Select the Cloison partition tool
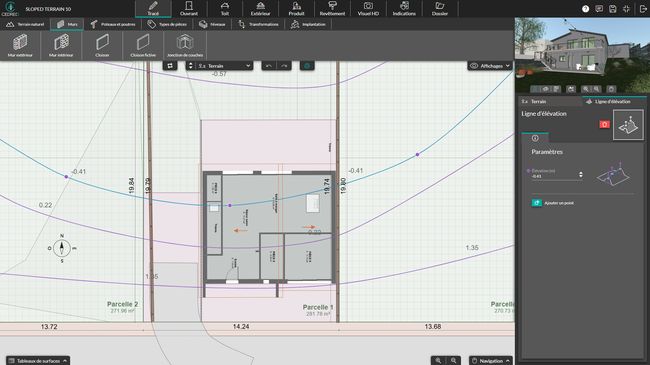The image size is (650, 365). (x=102, y=46)
